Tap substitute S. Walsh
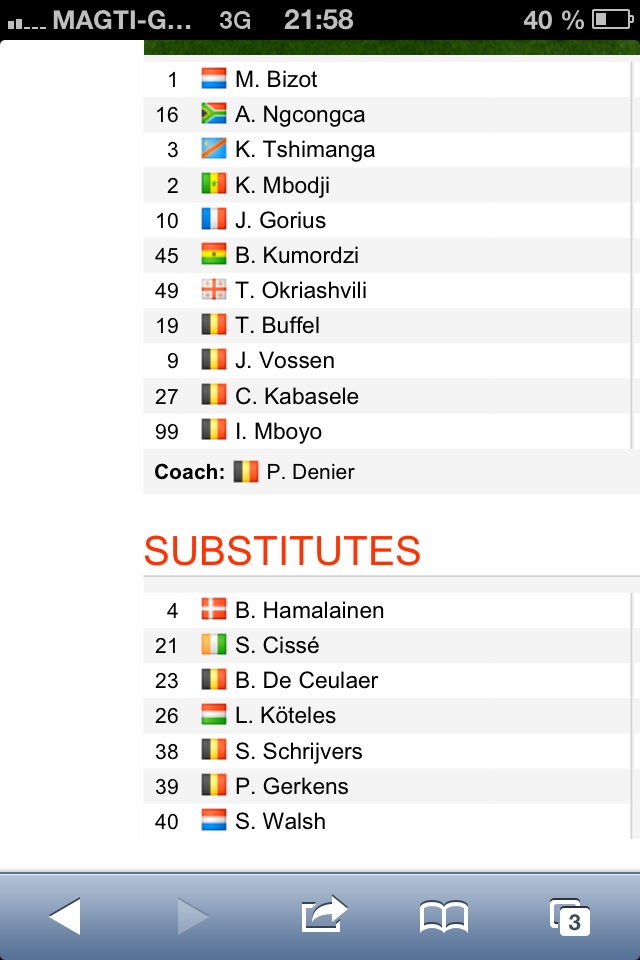Screen dimensions: 640x960 pos(280,821)
